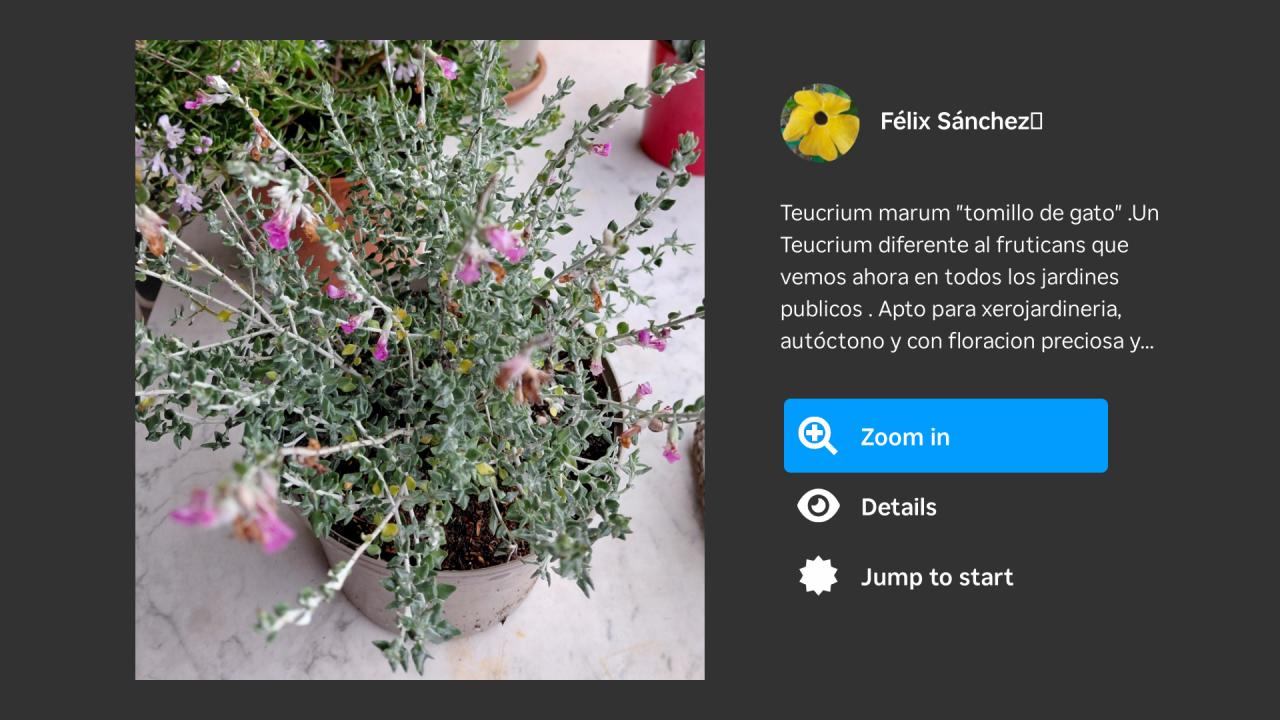Click the Teucrium marum description text
The image size is (1280, 720).
[969, 277]
